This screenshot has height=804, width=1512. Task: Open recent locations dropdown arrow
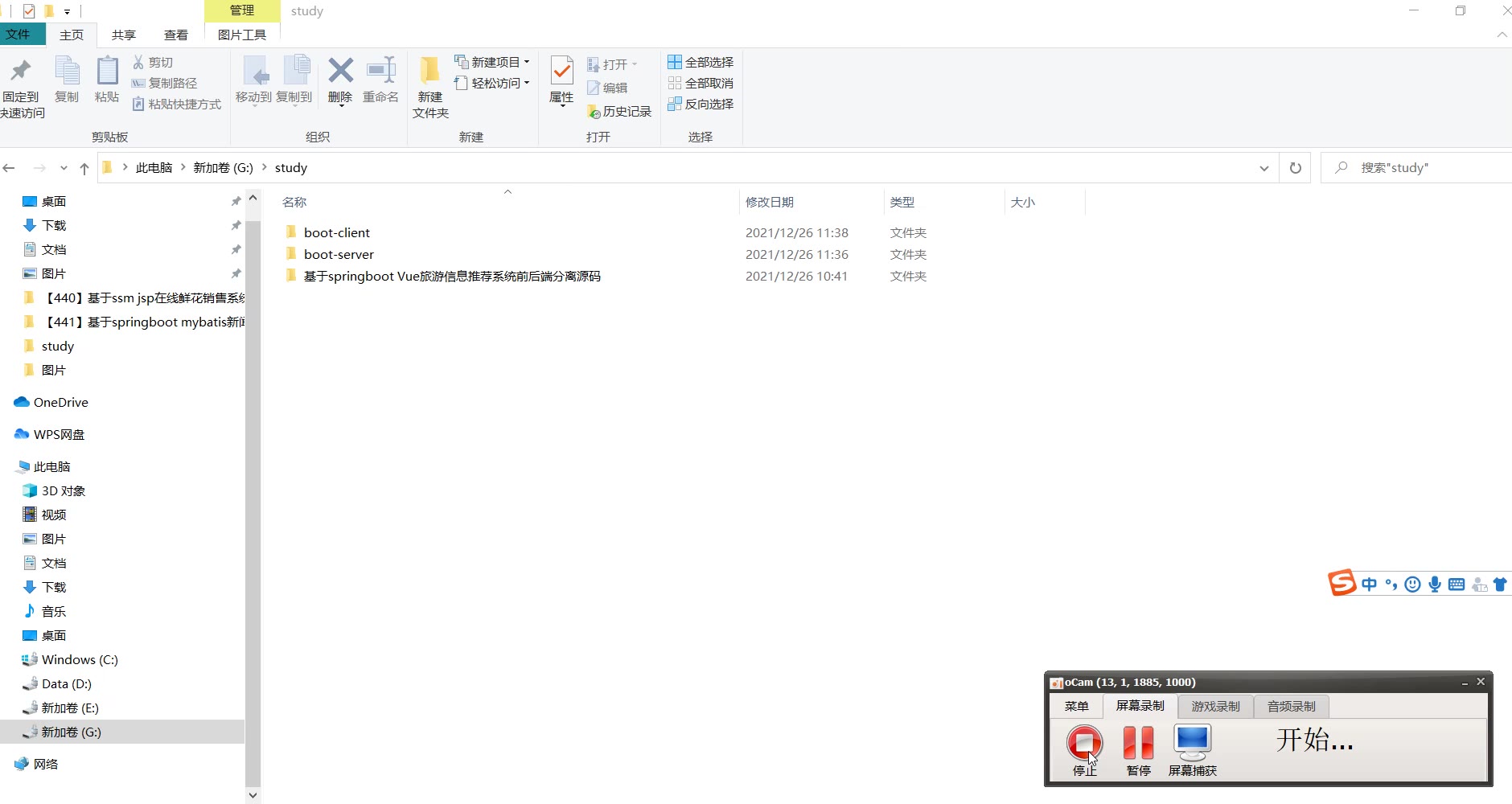pos(64,168)
